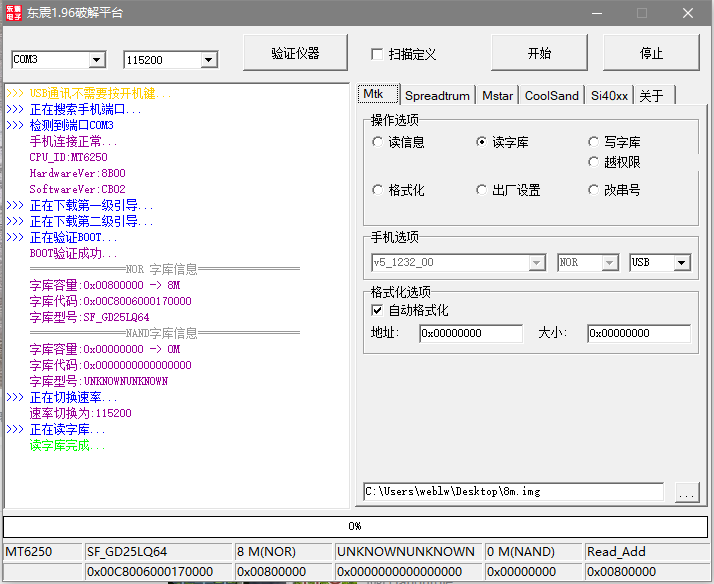This screenshot has height=584, width=714.
Task: Open the CoolSand tab
Action: (551, 96)
